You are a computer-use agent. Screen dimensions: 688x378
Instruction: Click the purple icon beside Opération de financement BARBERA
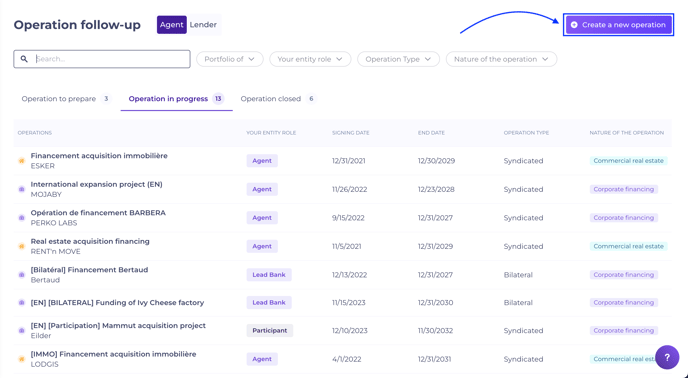(22, 218)
